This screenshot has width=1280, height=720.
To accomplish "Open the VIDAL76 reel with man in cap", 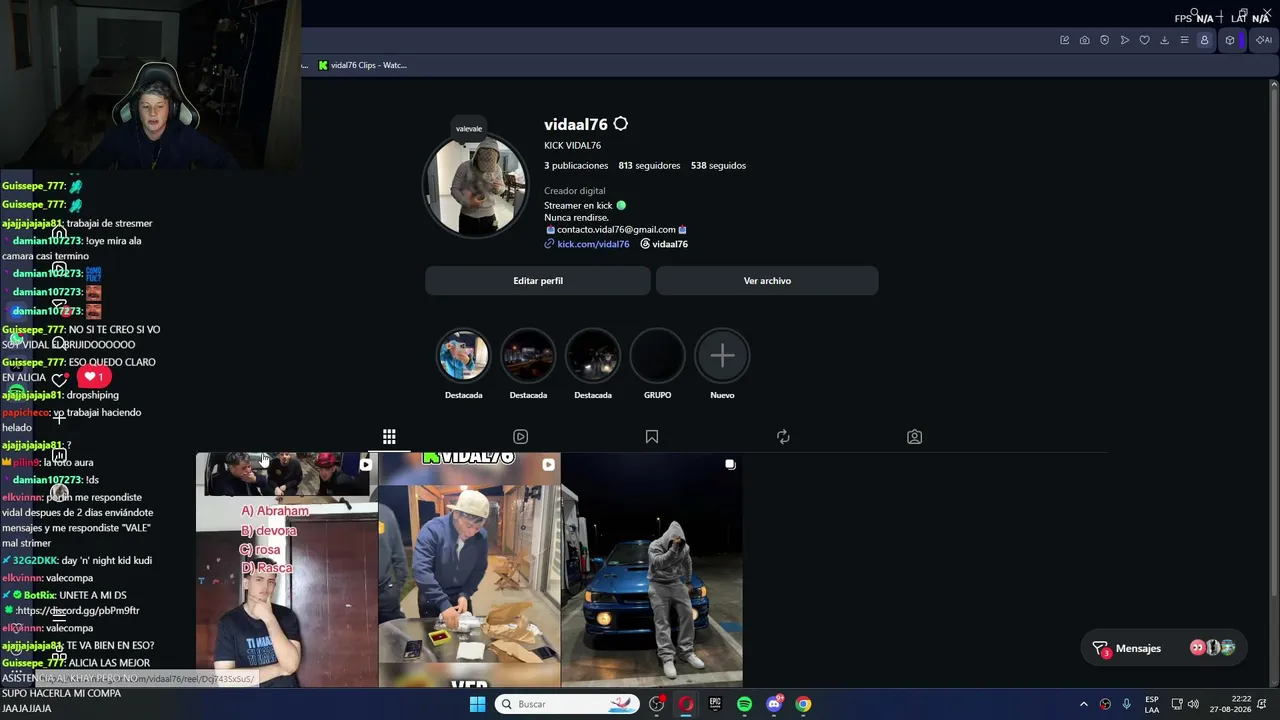I will 470,570.
